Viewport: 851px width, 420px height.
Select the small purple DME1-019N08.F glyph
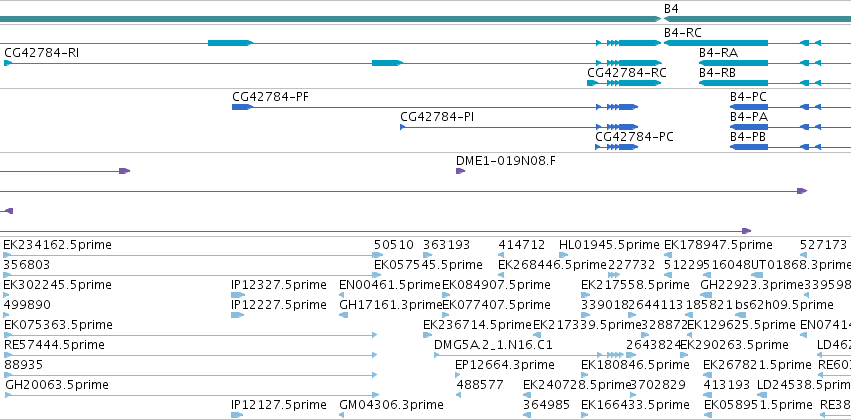[x=461, y=171]
